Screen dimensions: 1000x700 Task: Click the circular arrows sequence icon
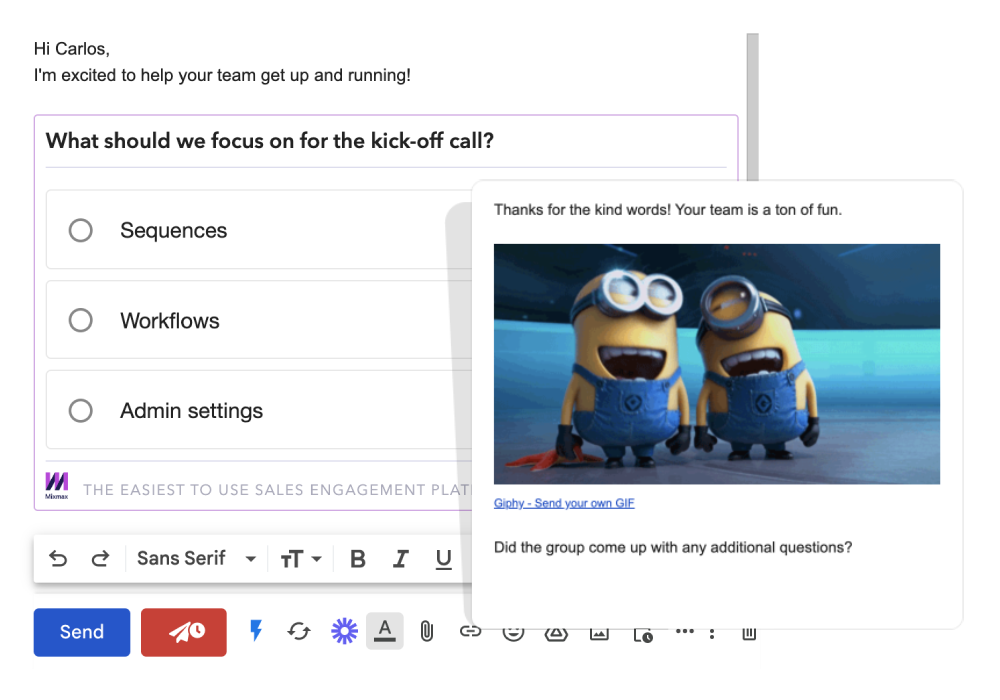[298, 631]
